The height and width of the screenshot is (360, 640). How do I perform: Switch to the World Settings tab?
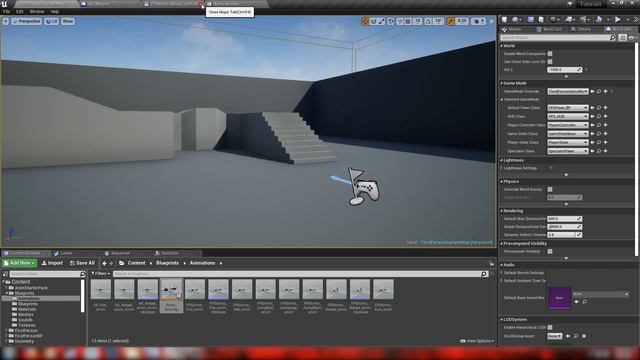coord(619,29)
